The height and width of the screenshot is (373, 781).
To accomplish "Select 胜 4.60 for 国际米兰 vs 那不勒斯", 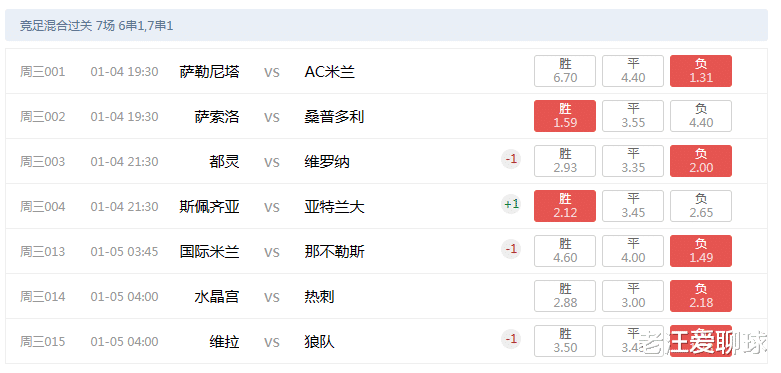I will [x=565, y=251].
